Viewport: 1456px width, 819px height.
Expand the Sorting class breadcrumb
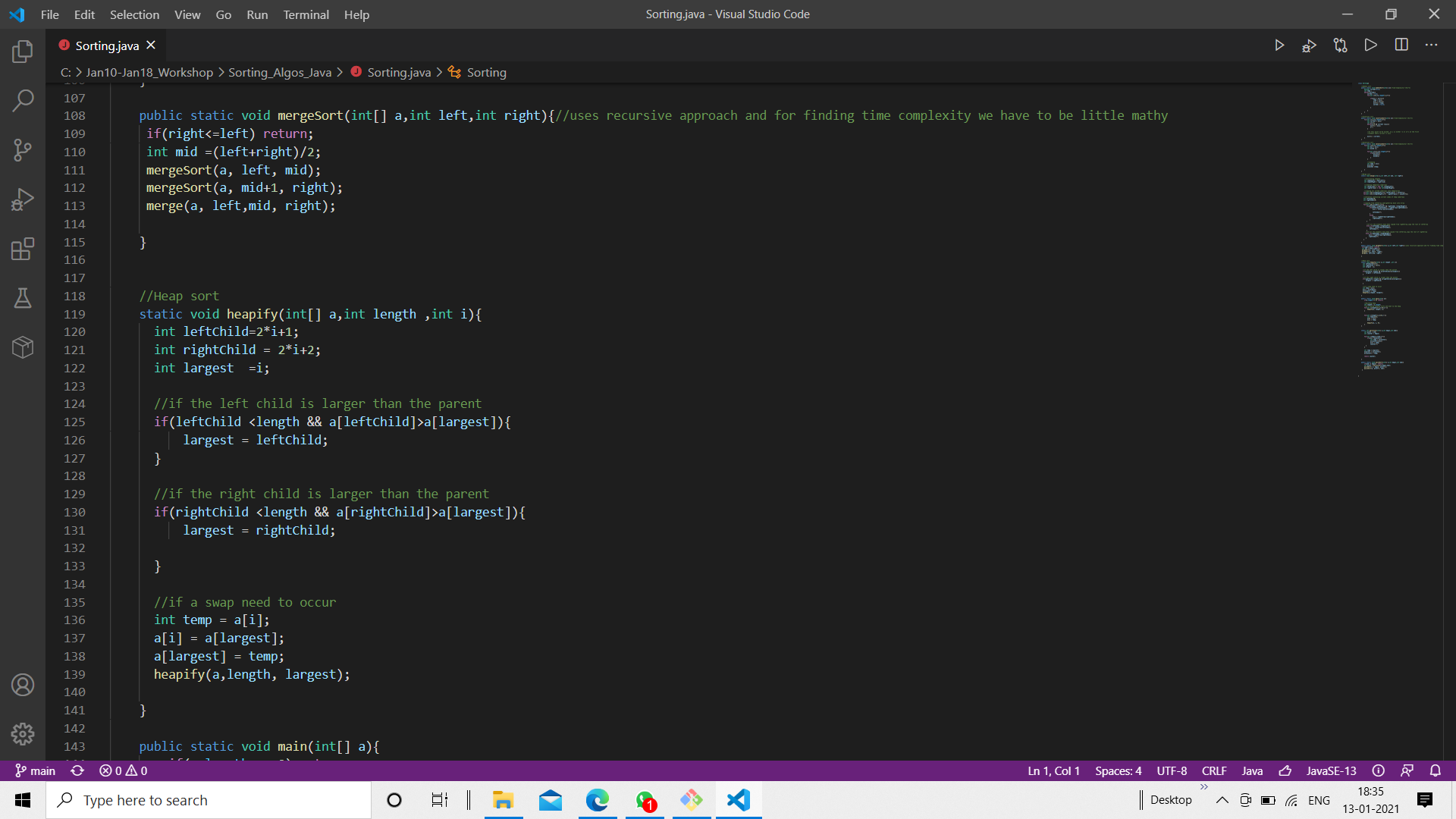(x=486, y=72)
